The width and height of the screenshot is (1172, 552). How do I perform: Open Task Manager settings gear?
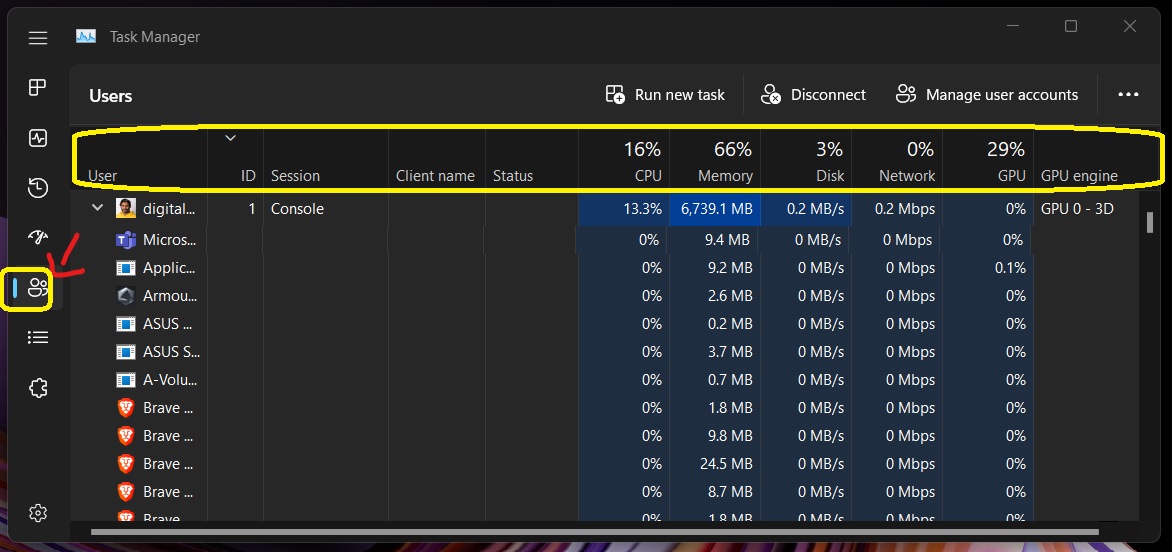coord(38,513)
